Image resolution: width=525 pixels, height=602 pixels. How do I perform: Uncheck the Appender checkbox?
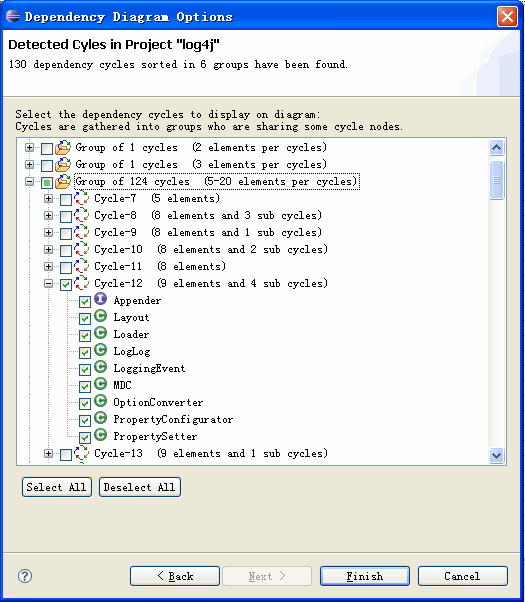coord(85,302)
